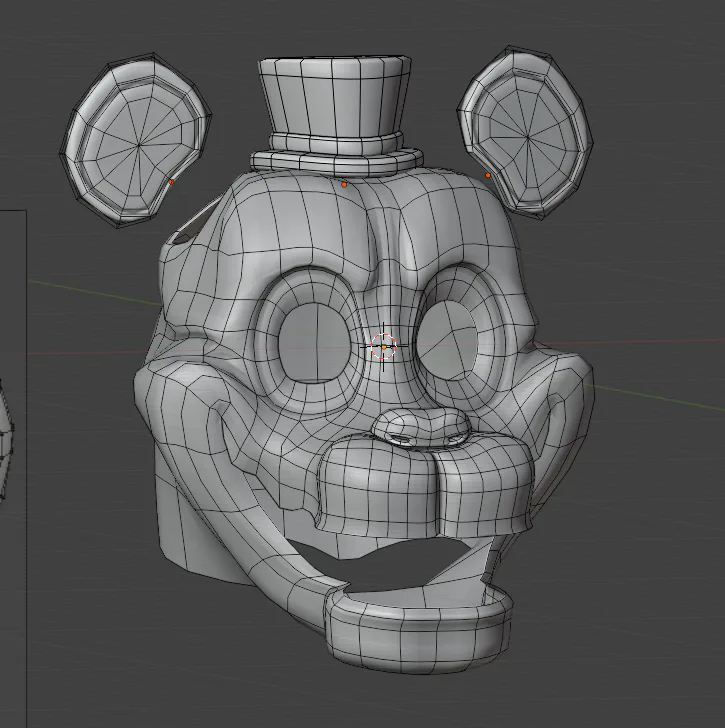Click the right eye socket opening

pyautogui.click(x=446, y=340)
